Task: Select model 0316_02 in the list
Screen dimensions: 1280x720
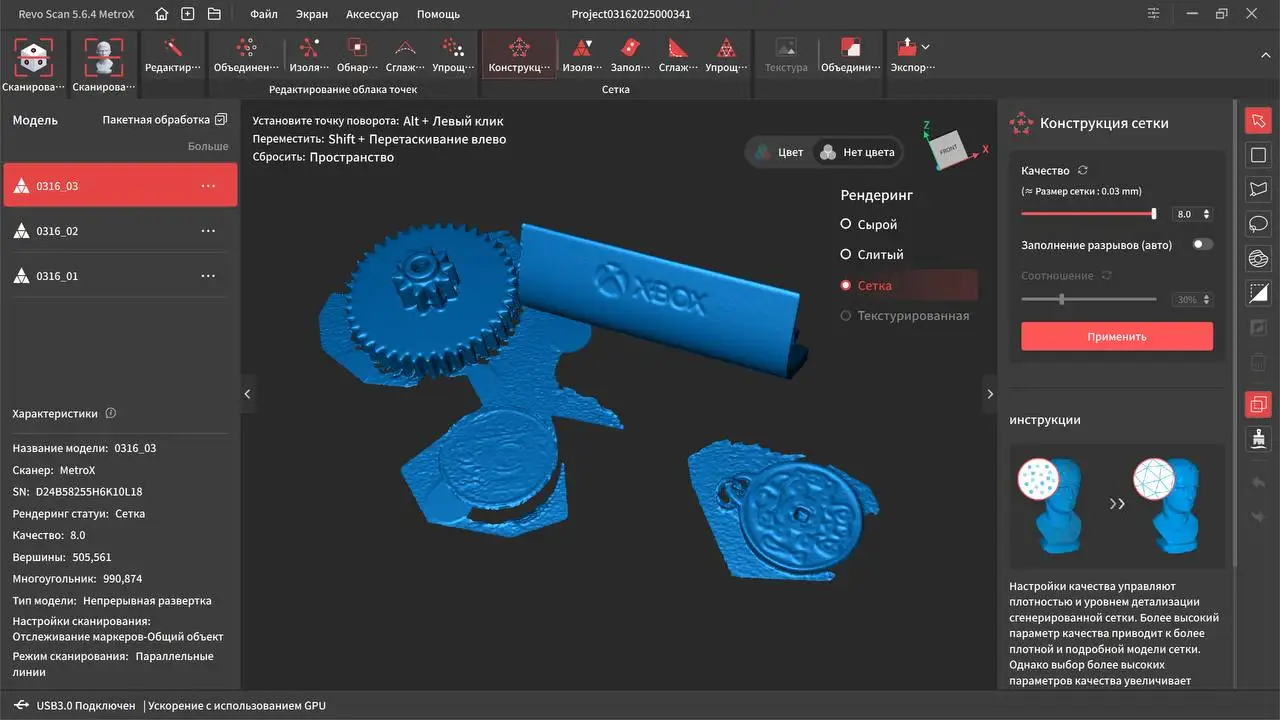Action: click(120, 231)
